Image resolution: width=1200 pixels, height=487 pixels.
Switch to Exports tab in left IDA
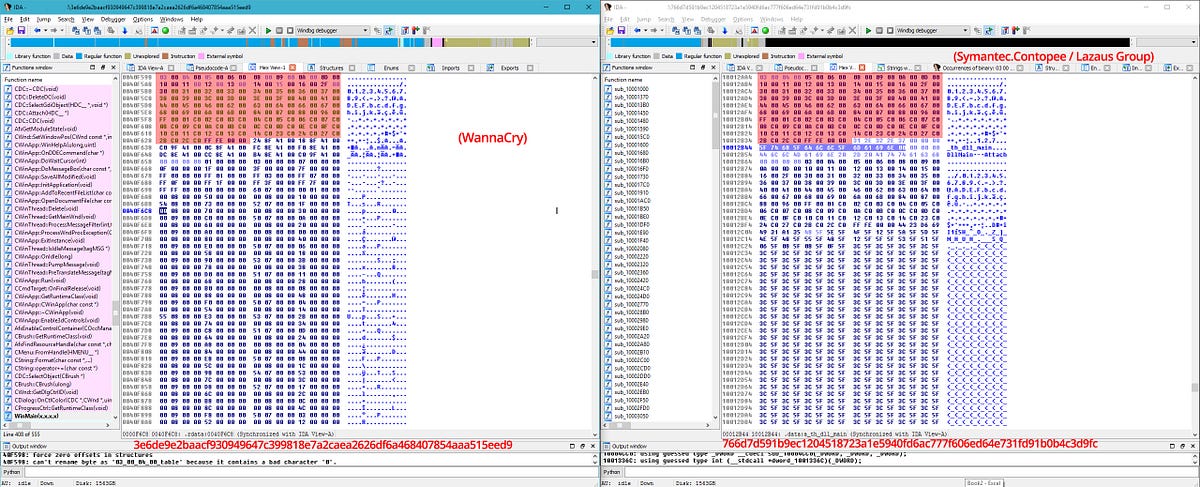point(509,67)
